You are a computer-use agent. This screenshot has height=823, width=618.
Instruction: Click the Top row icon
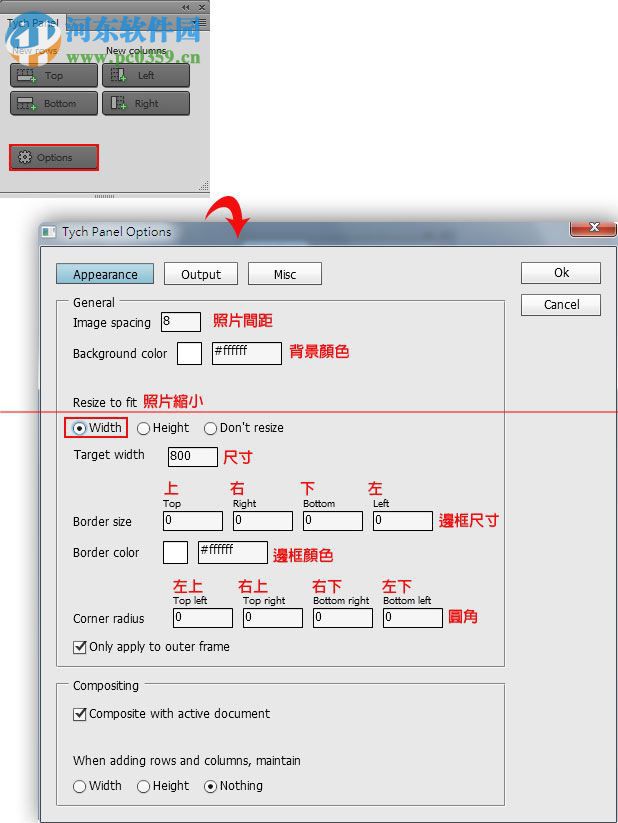coord(26,76)
